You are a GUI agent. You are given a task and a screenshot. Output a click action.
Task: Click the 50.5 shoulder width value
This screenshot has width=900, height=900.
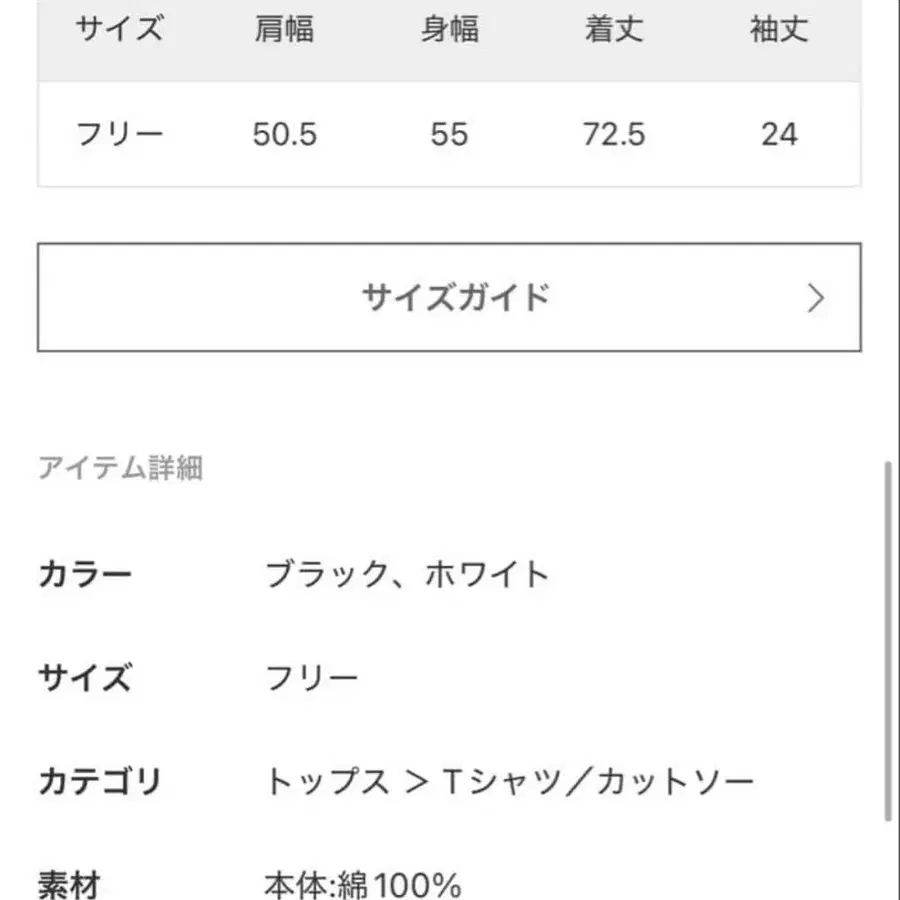coord(284,134)
